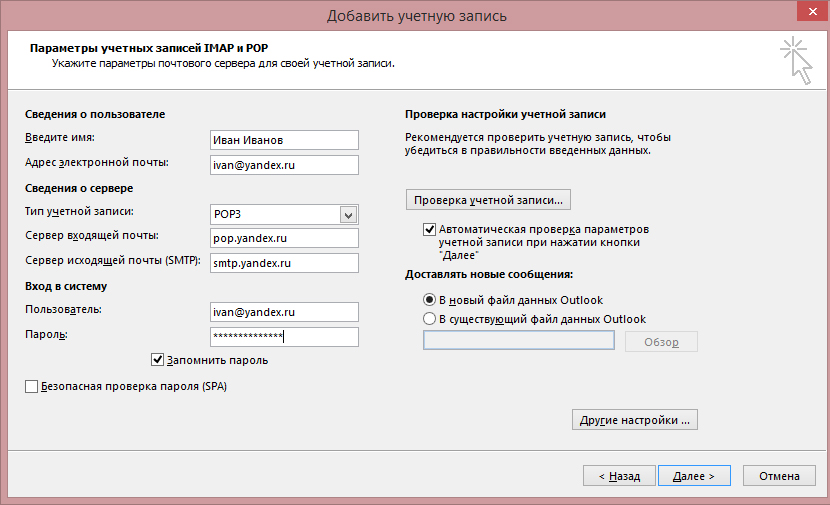The width and height of the screenshot is (830, 505).
Task: Edit outgoing SMTP server field smtp.yandex.ru
Action: 284,263
